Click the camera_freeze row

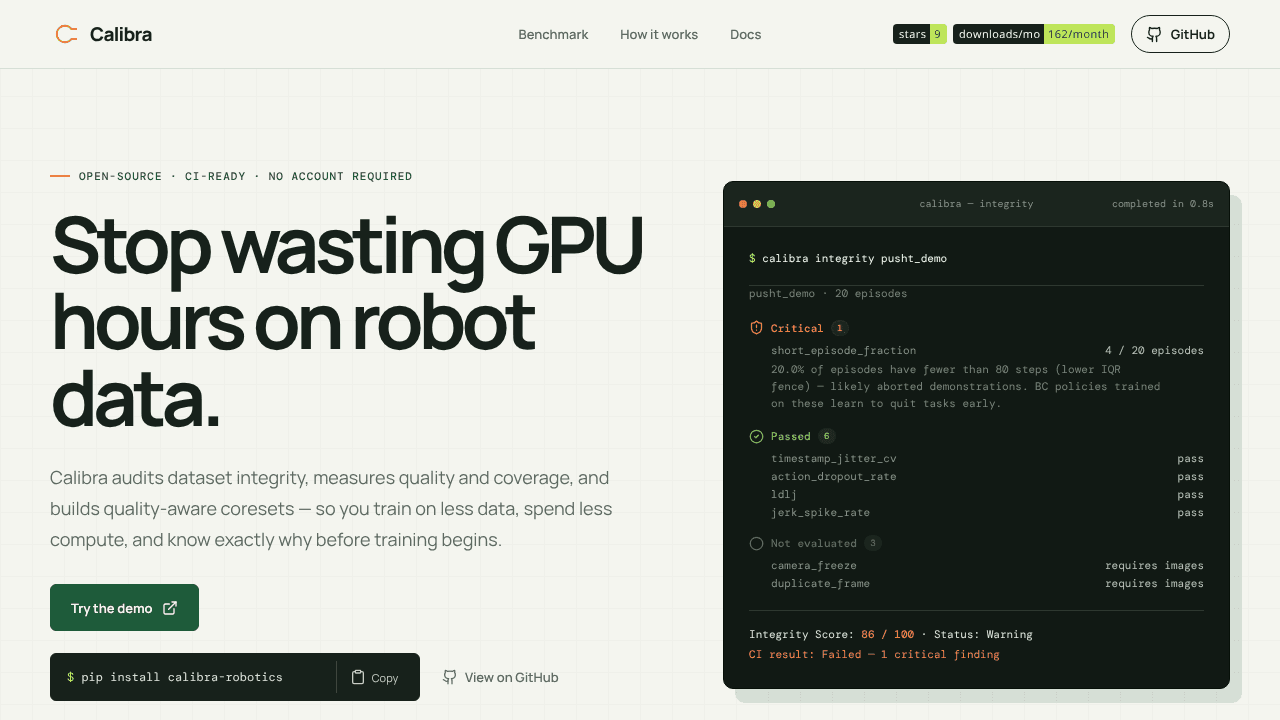pos(987,565)
